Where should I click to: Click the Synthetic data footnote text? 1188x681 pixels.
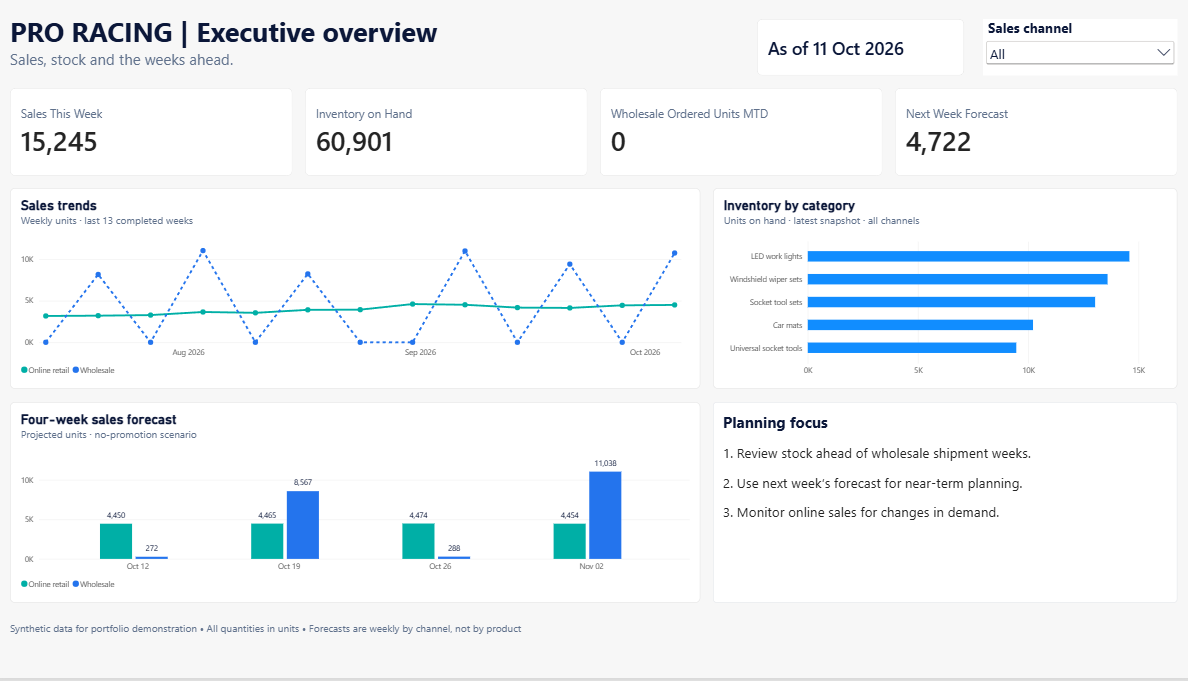265,629
